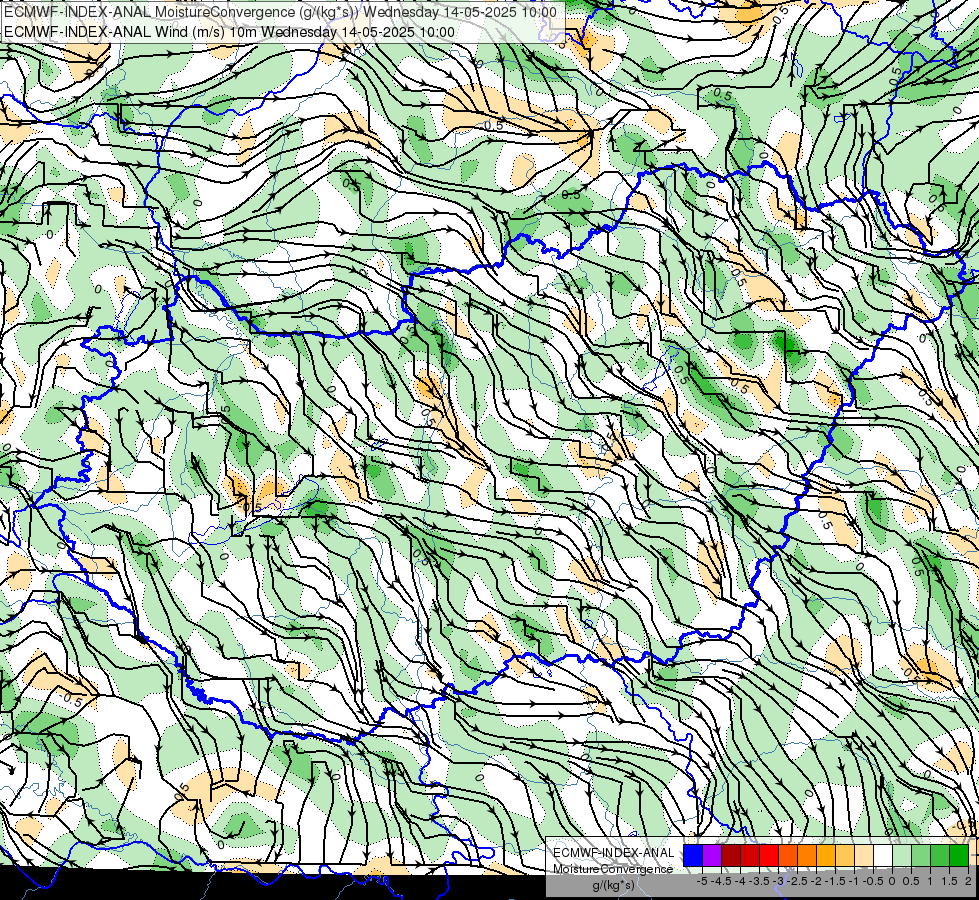
Task: Pick legend swatch between -2 and -1.5
Action: click(x=826, y=855)
